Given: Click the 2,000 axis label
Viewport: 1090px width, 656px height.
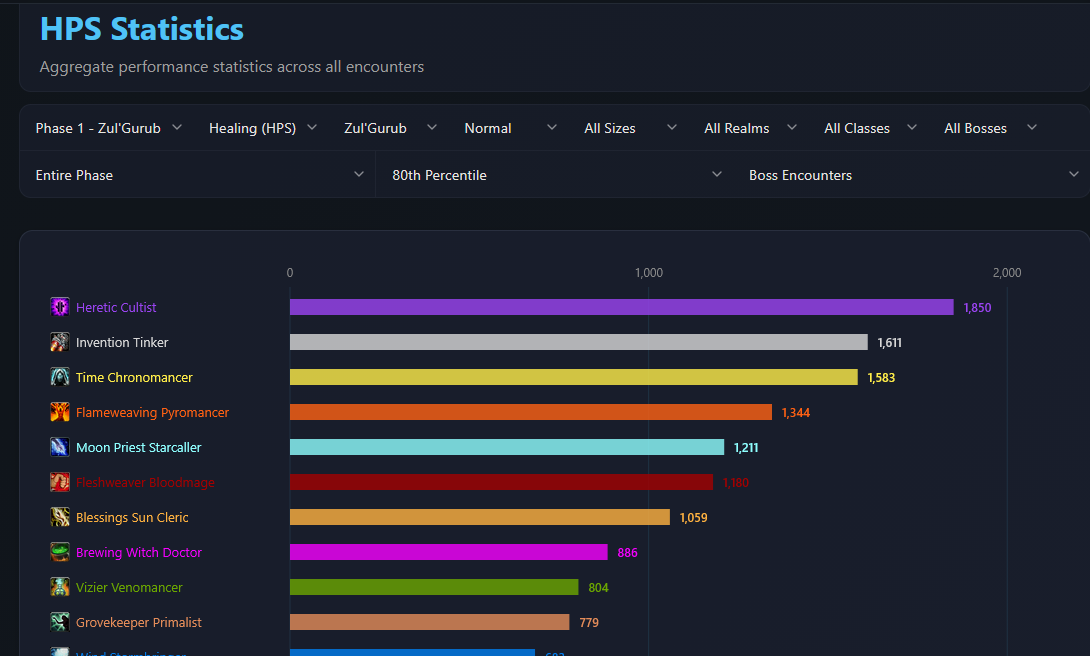Looking at the screenshot, I should [x=1007, y=272].
